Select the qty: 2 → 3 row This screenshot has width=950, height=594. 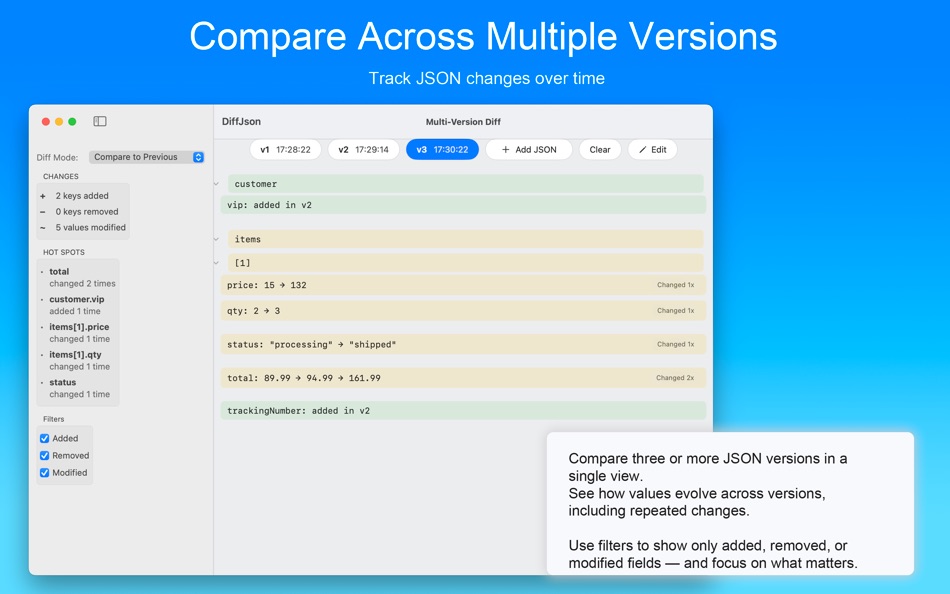click(463, 311)
